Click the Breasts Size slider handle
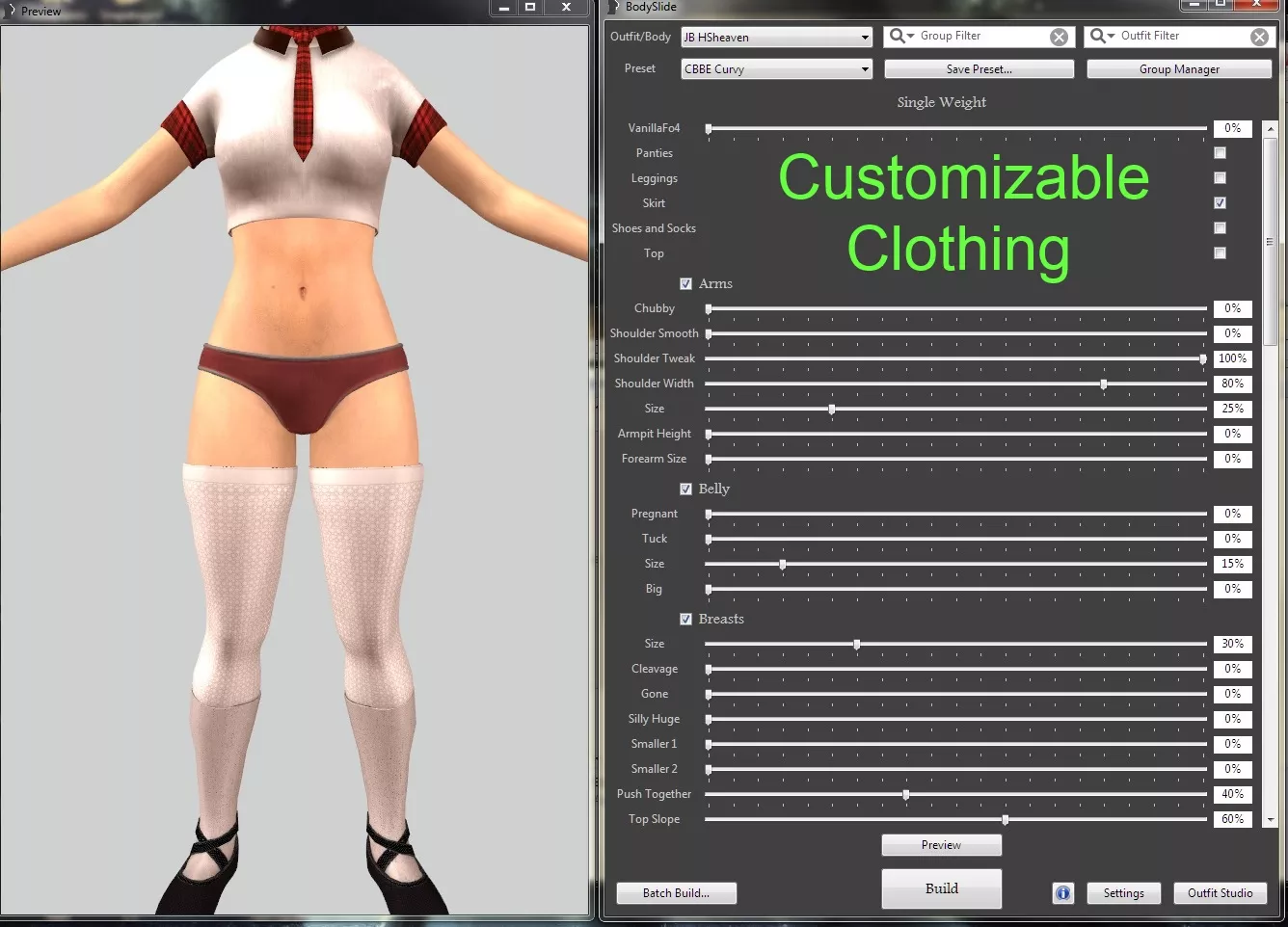The image size is (1288, 927). click(x=856, y=644)
